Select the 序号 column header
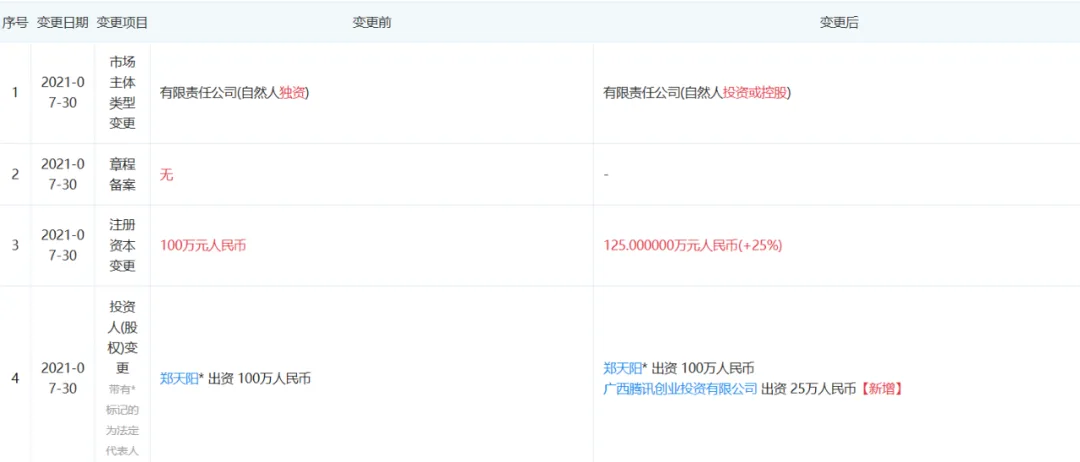 coord(14,22)
